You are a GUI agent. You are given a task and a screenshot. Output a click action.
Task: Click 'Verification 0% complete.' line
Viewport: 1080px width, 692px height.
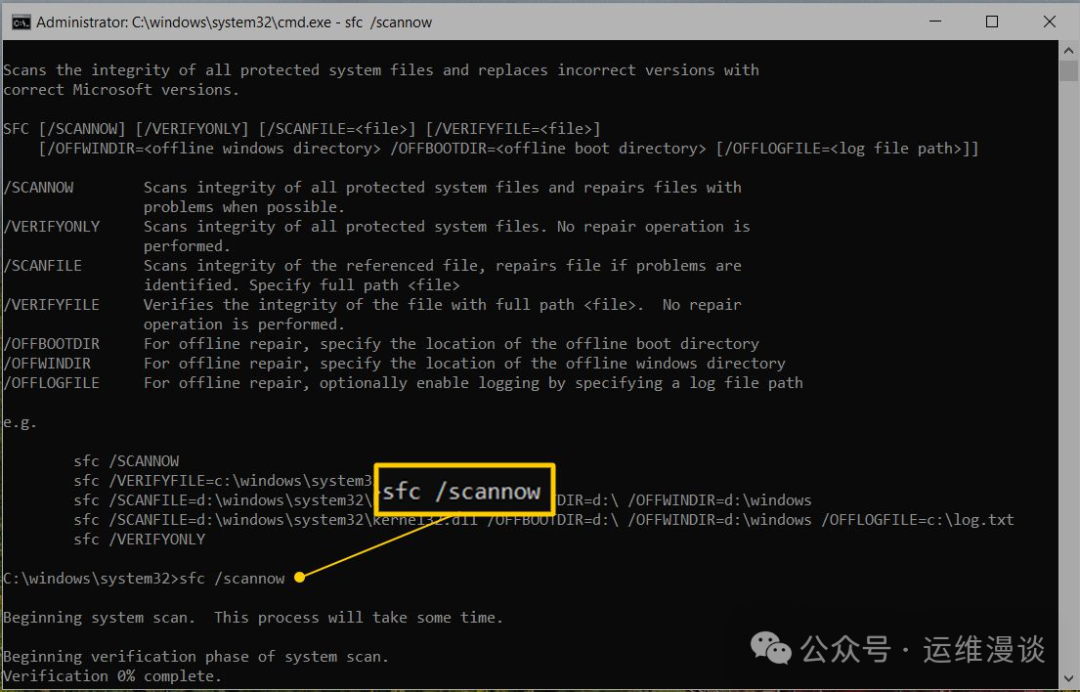(x=113, y=676)
